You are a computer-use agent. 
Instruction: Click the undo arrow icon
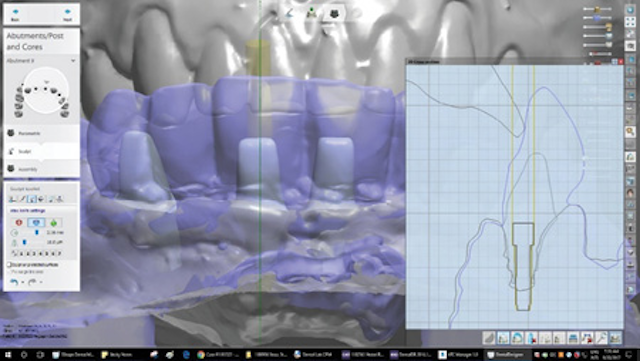[x=14, y=282]
